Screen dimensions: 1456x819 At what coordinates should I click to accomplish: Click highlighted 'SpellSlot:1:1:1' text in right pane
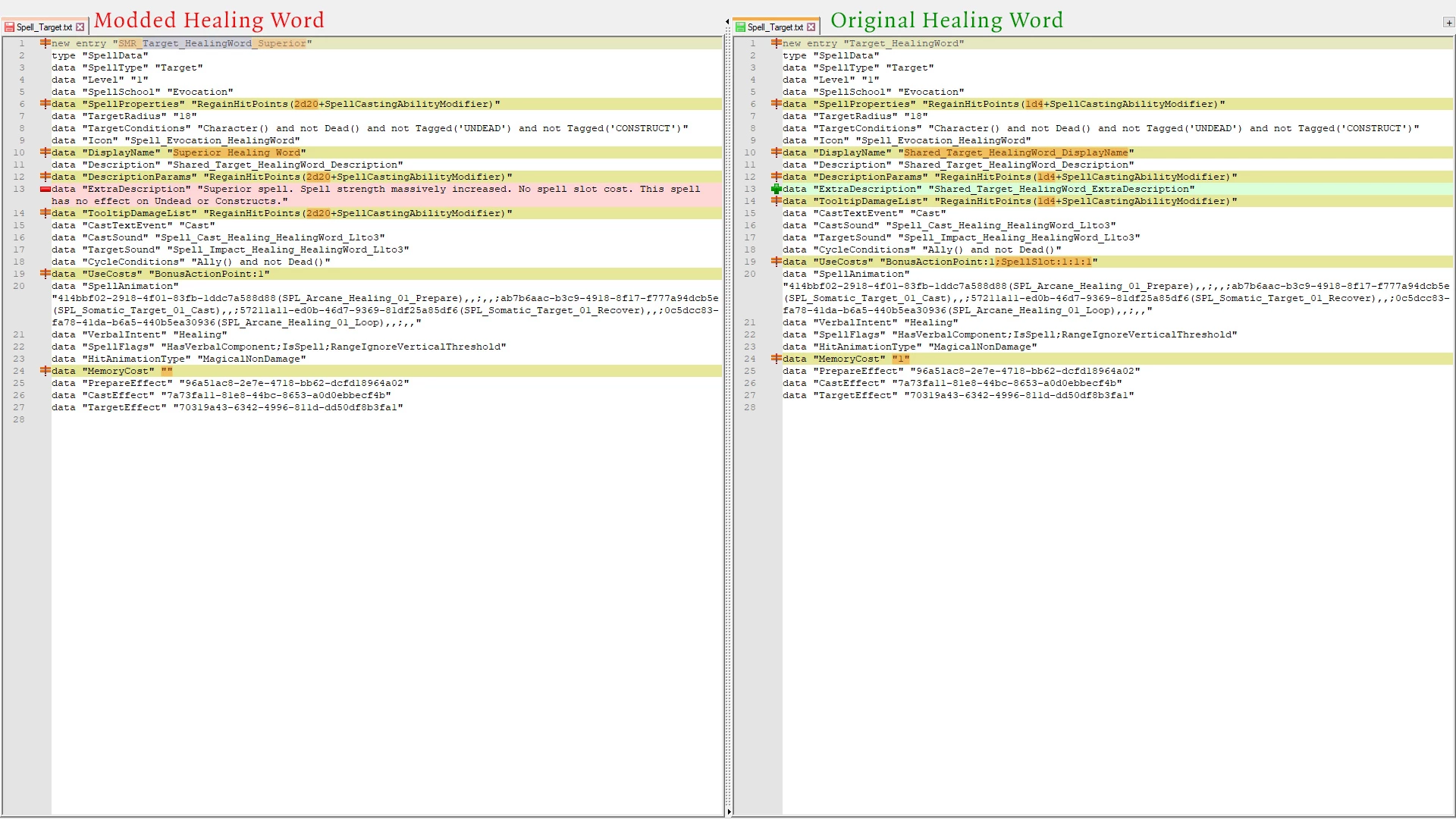tap(1045, 262)
